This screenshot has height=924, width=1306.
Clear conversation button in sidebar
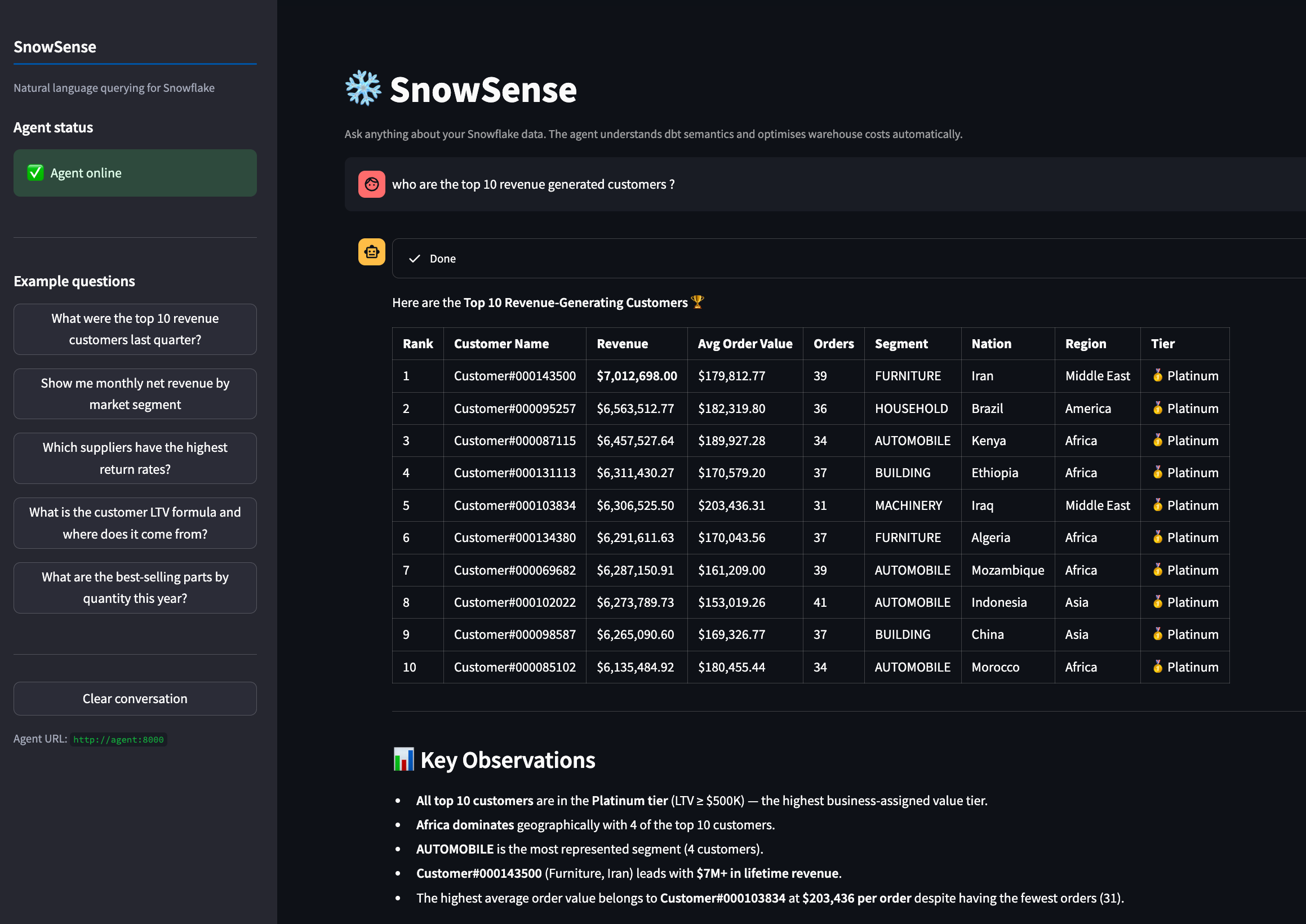pyautogui.click(x=135, y=699)
